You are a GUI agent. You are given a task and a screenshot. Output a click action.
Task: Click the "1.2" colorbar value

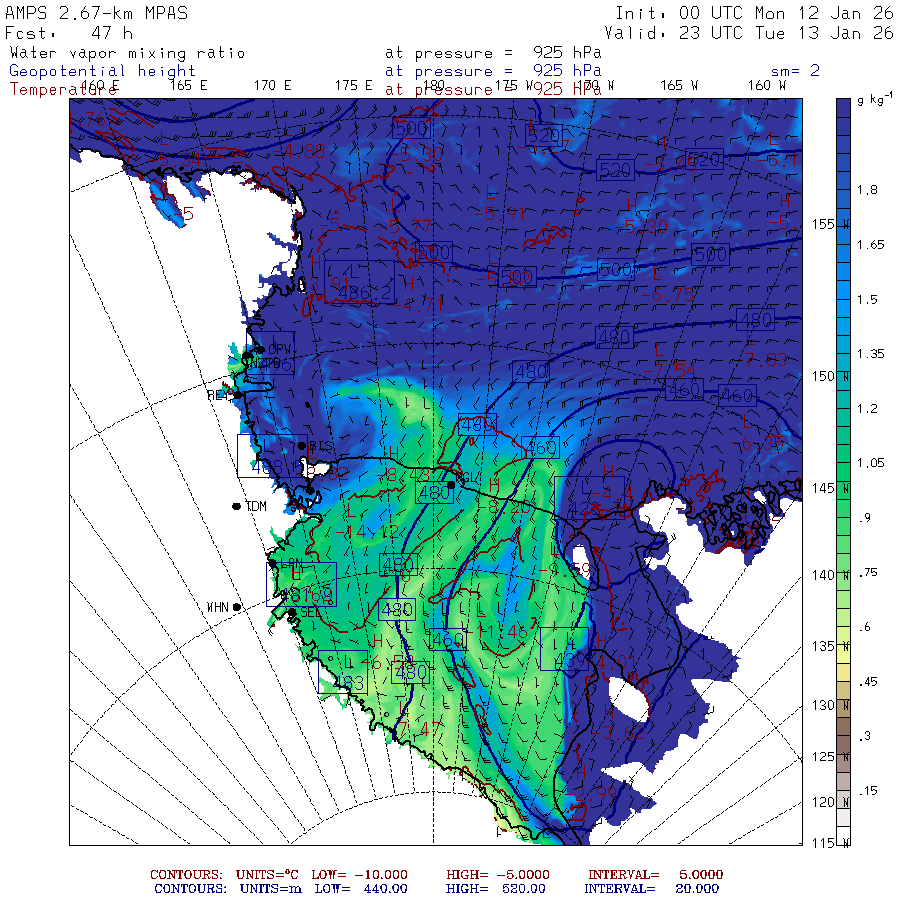(867, 409)
